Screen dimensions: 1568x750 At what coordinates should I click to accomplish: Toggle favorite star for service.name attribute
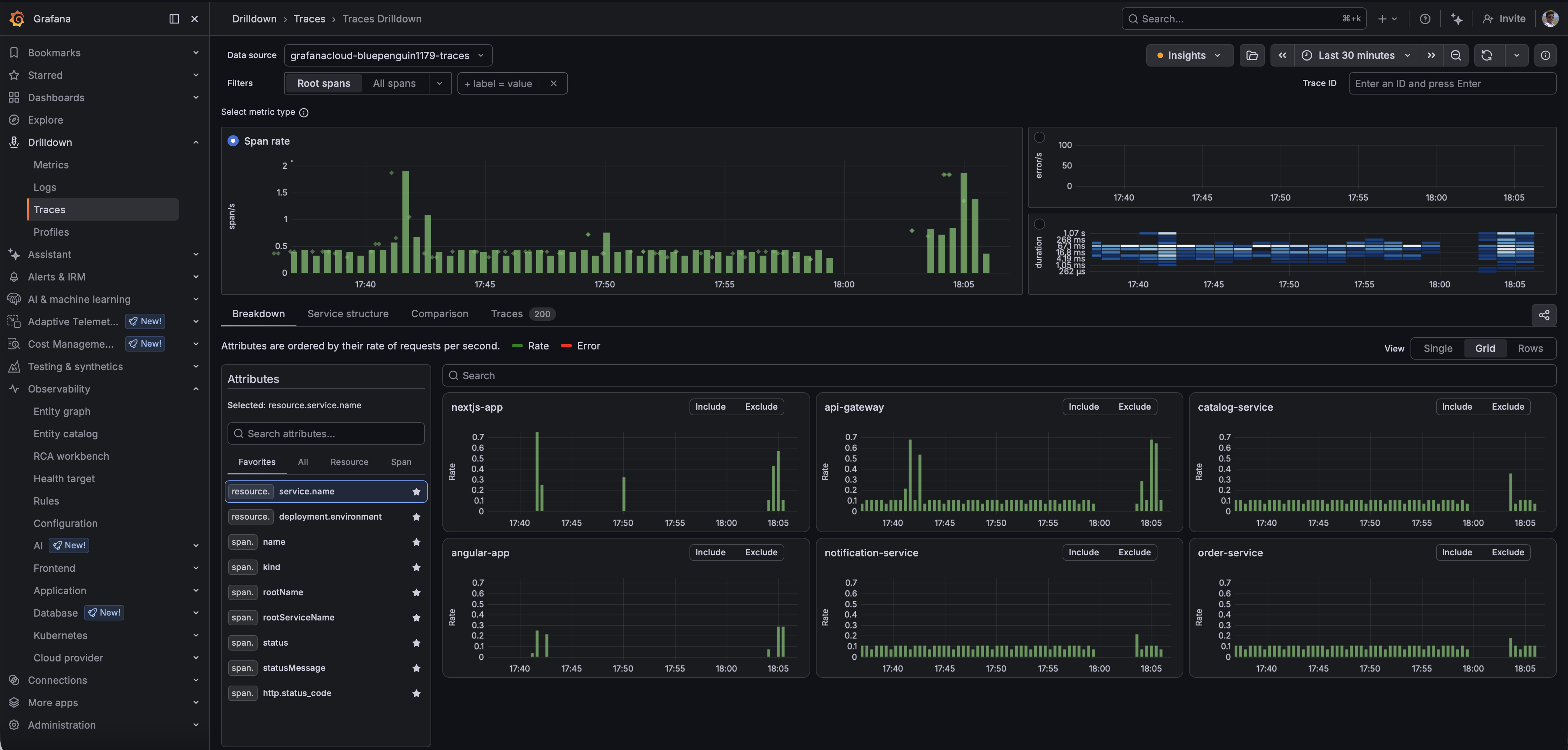click(416, 492)
